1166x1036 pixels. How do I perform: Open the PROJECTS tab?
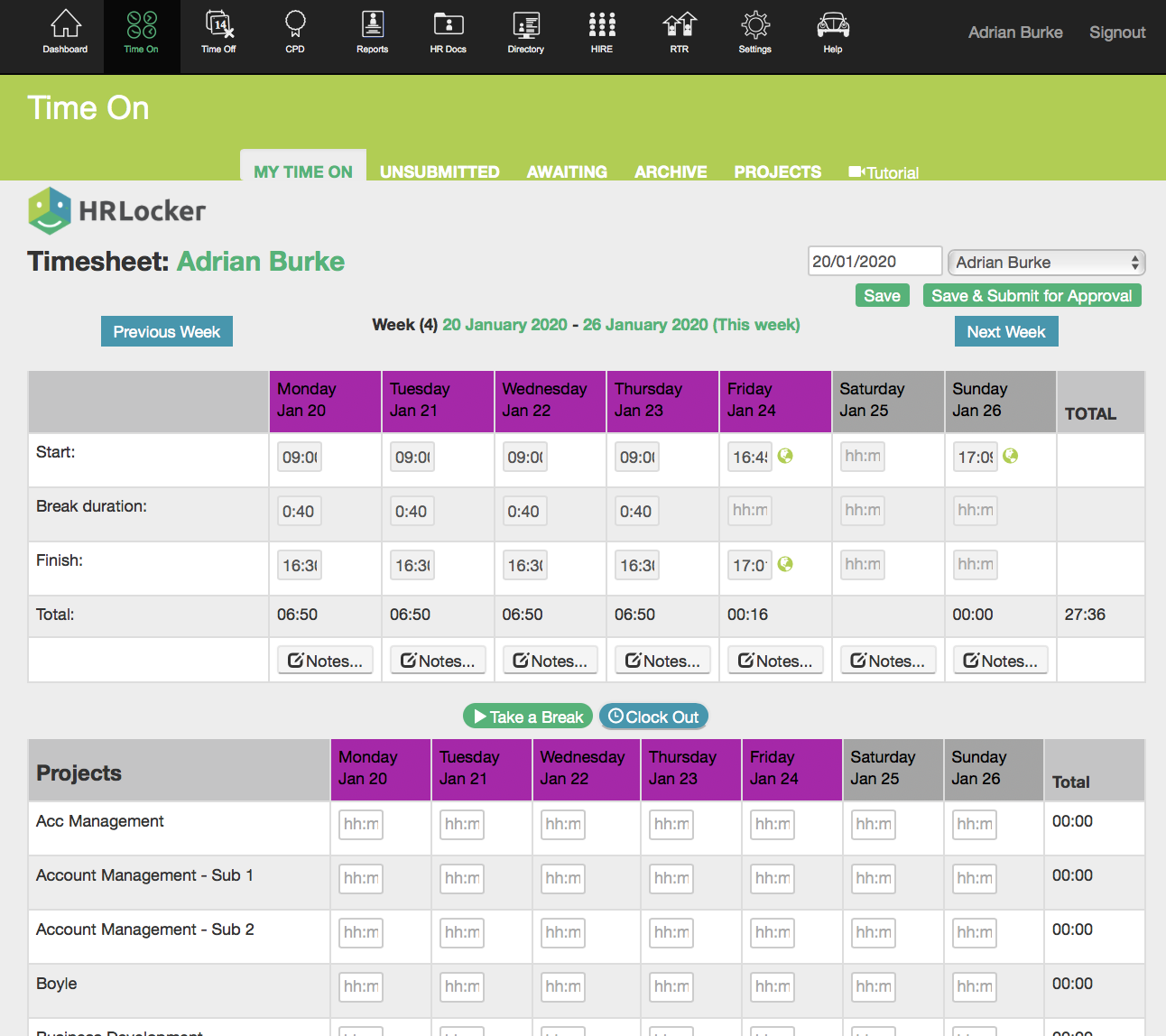[x=777, y=171]
